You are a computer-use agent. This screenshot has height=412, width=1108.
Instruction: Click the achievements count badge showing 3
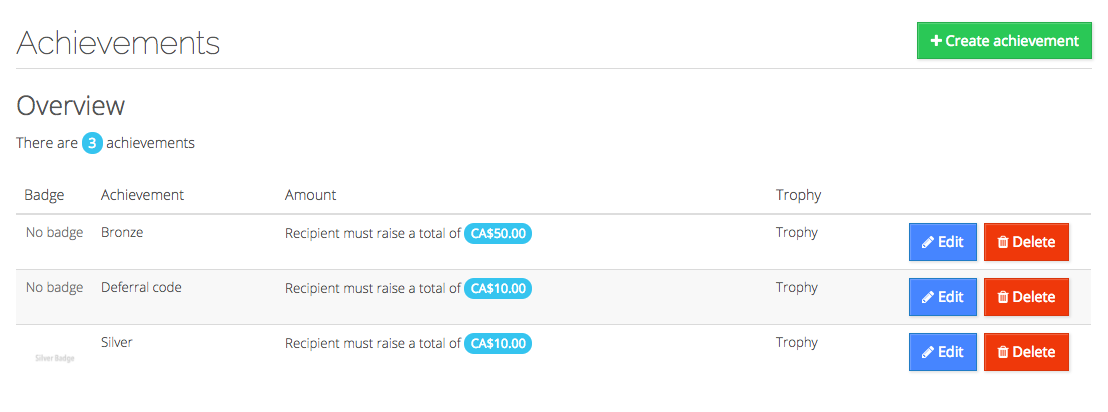[x=92, y=143]
